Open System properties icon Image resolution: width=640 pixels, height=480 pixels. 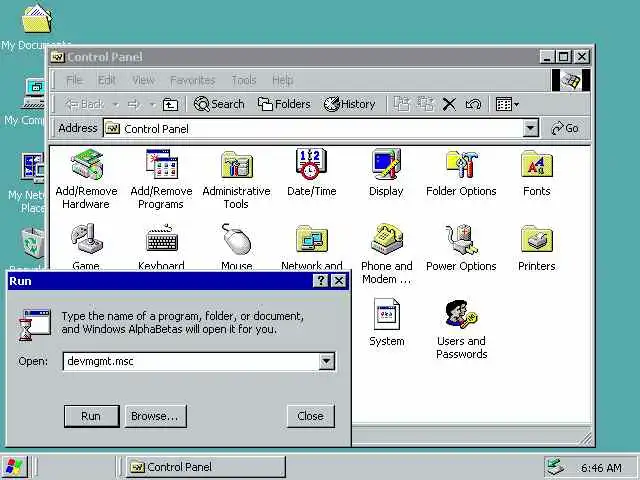[387, 322]
